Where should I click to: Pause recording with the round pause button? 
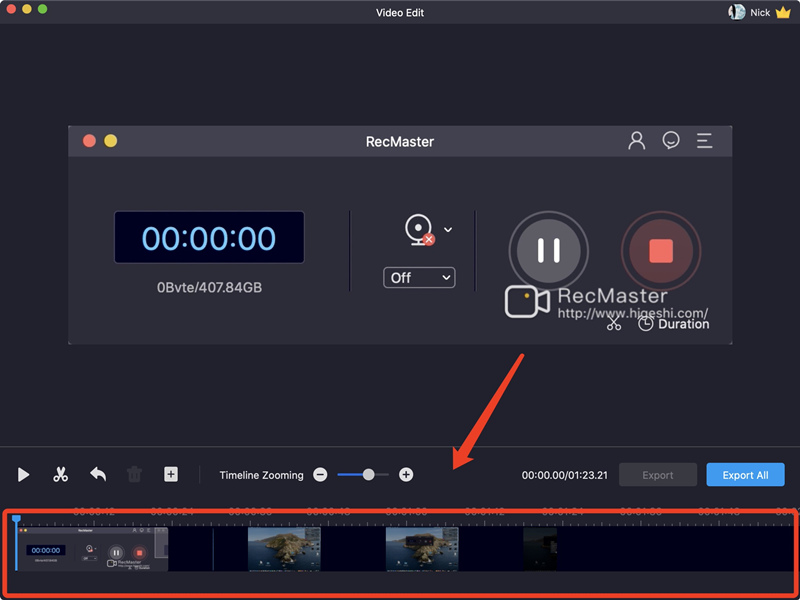click(548, 251)
